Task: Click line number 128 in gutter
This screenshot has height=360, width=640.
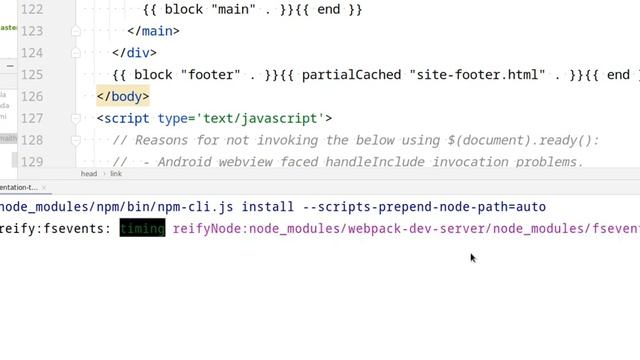Action: pos(32,140)
